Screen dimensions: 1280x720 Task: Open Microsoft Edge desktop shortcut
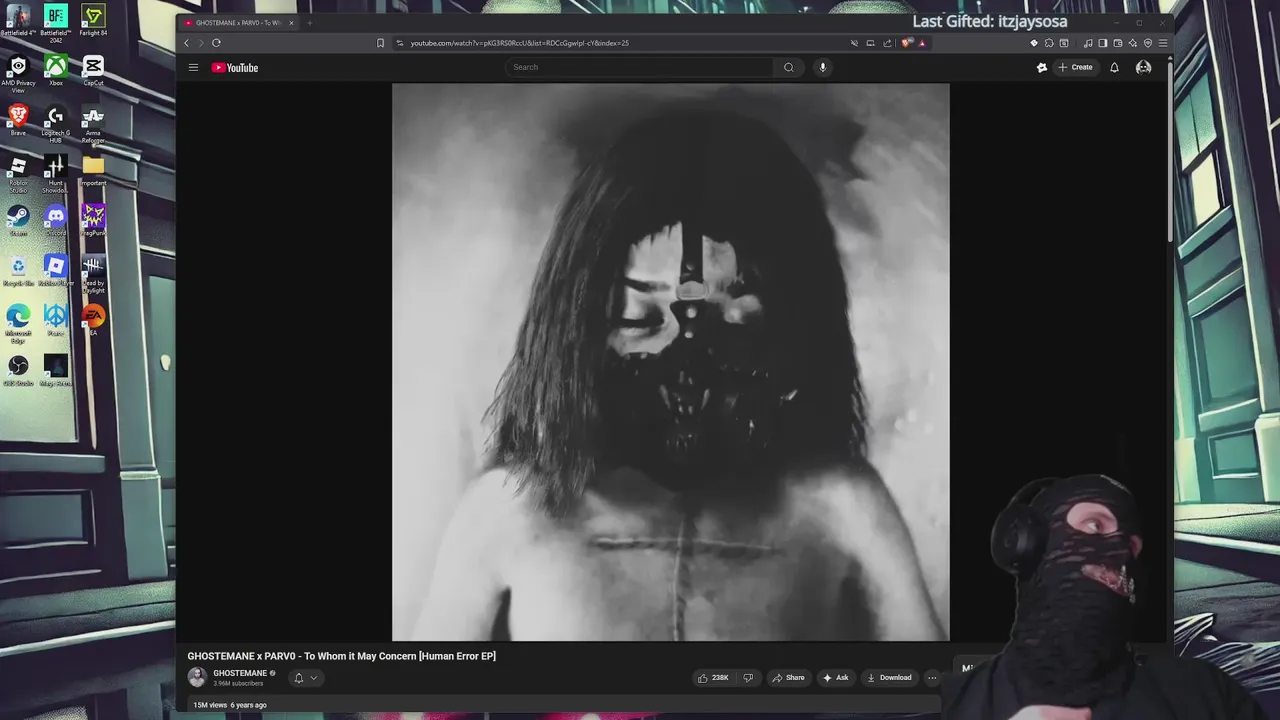click(18, 324)
